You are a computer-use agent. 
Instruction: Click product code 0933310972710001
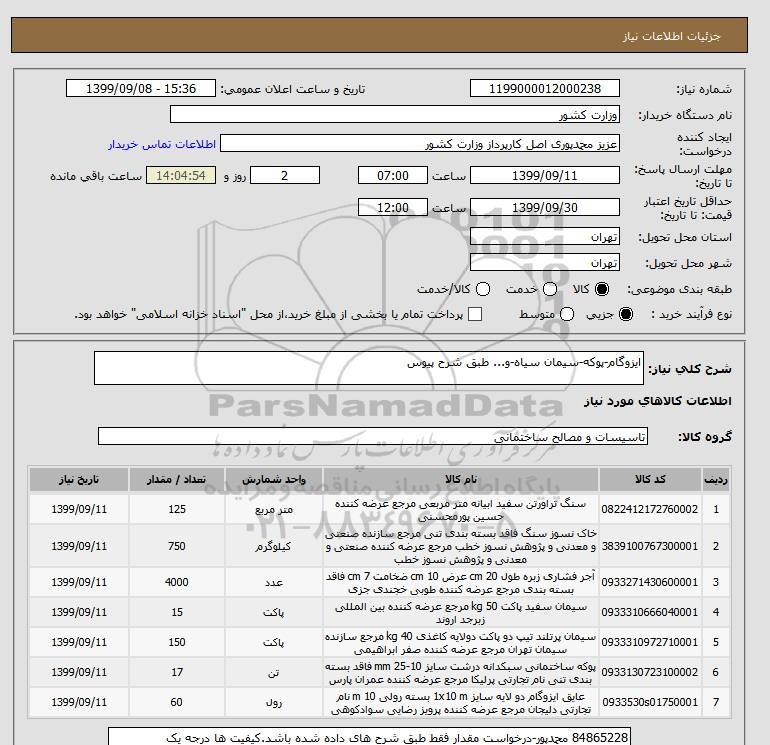(650, 642)
